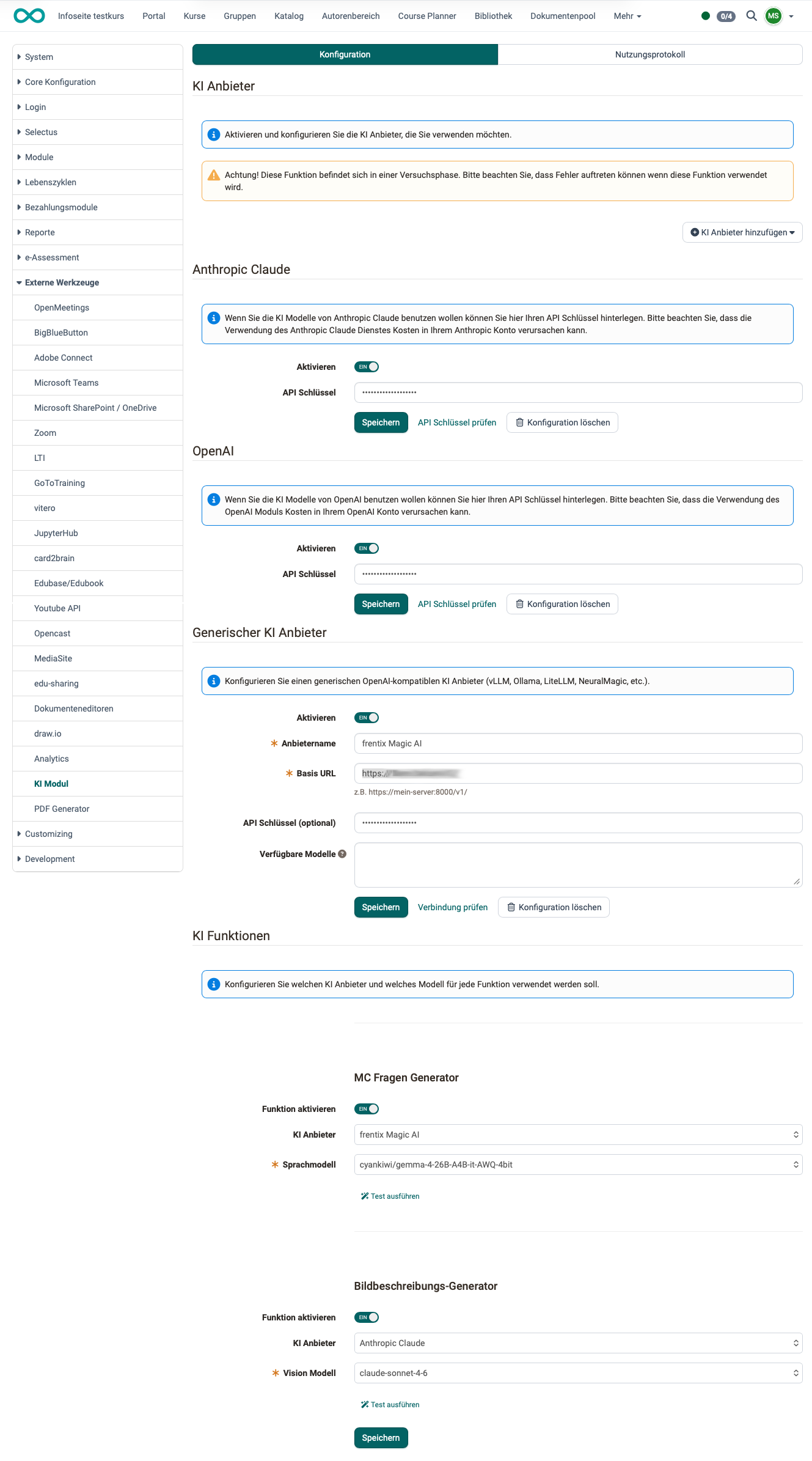Save Generischer KI Anbieter settings
812x1461 pixels.
pos(381,907)
